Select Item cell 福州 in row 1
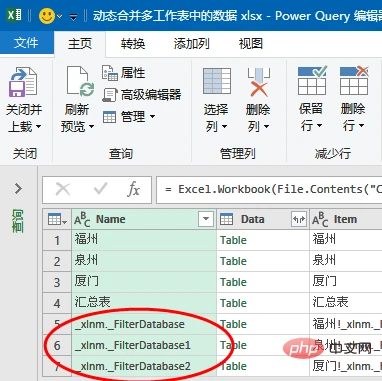The height and width of the screenshot is (381, 382). tap(346, 240)
